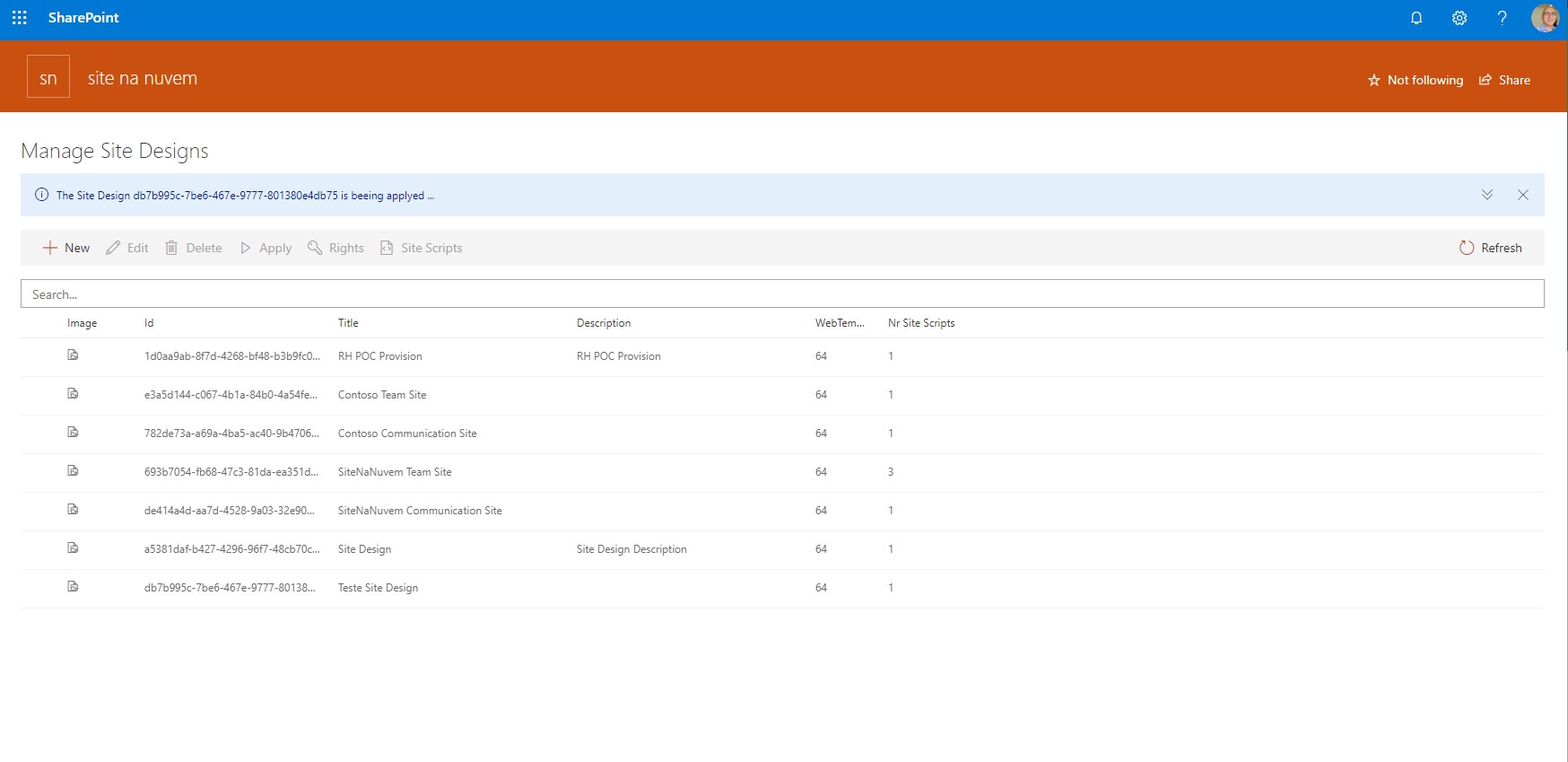Click image icon of SiteNaNuvem Communication Site row

coord(73,510)
